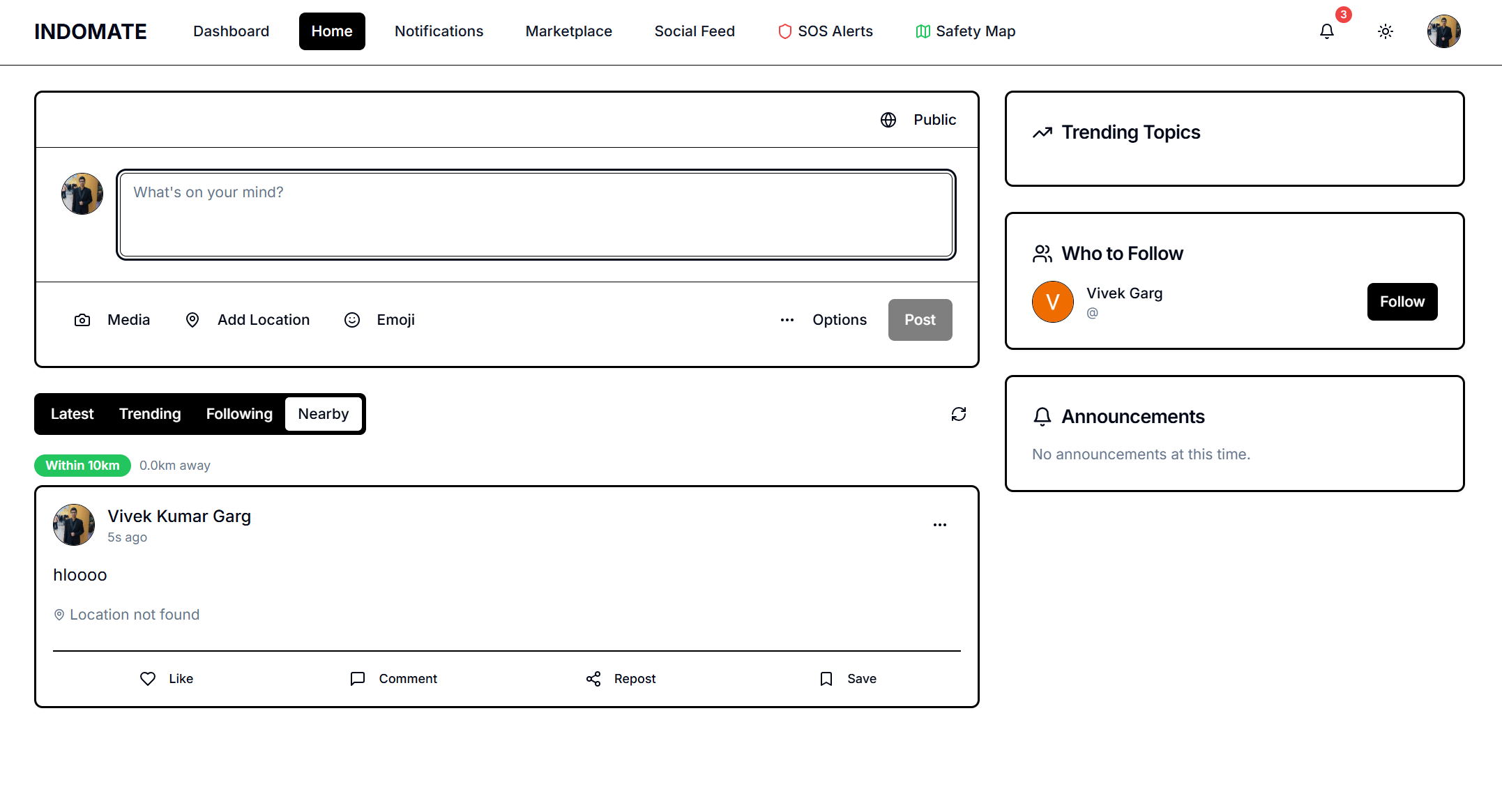Click the Like heart icon on post
The height and width of the screenshot is (812, 1502).
148,679
